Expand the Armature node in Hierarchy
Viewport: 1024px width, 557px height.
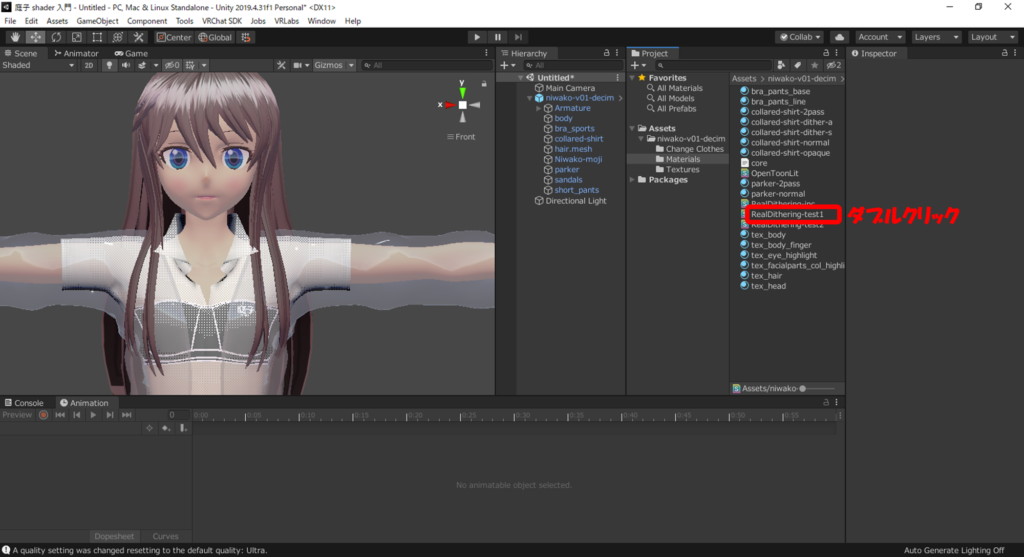coord(538,108)
